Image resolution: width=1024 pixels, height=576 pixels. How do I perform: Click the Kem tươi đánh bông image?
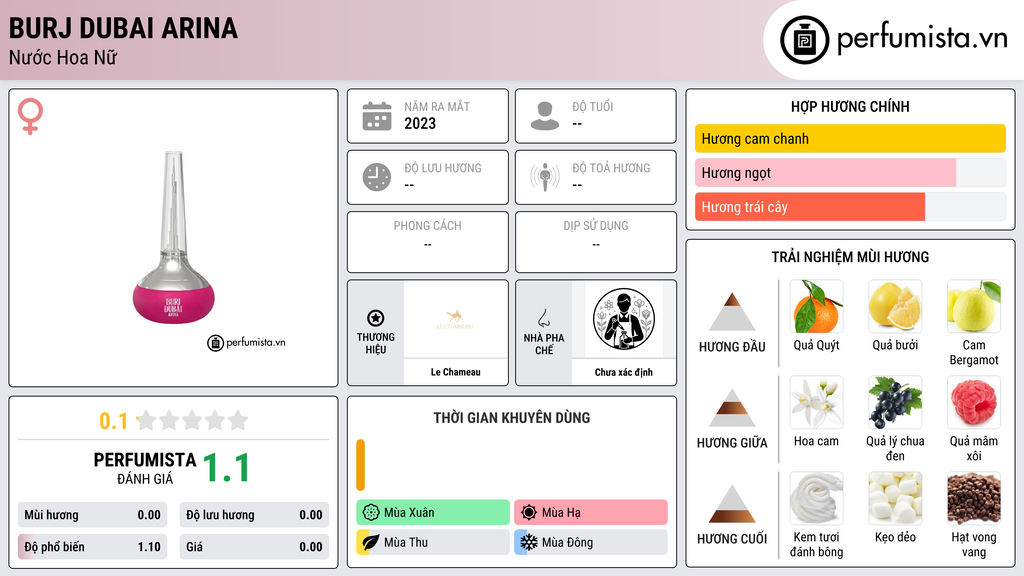point(816,499)
